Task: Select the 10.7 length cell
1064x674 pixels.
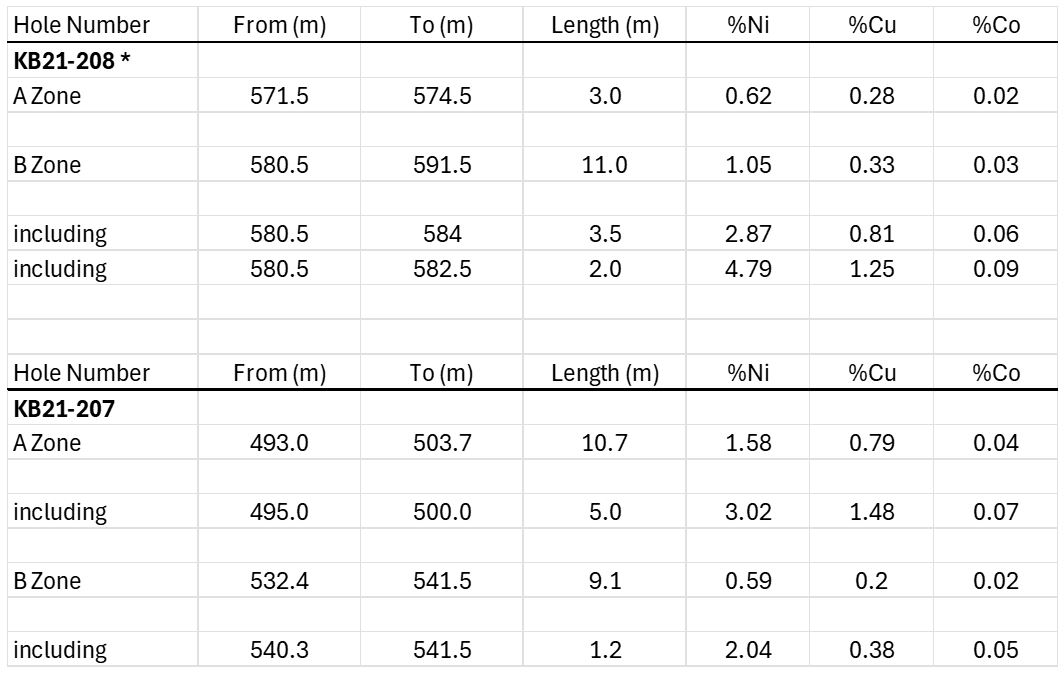Action: coord(604,443)
